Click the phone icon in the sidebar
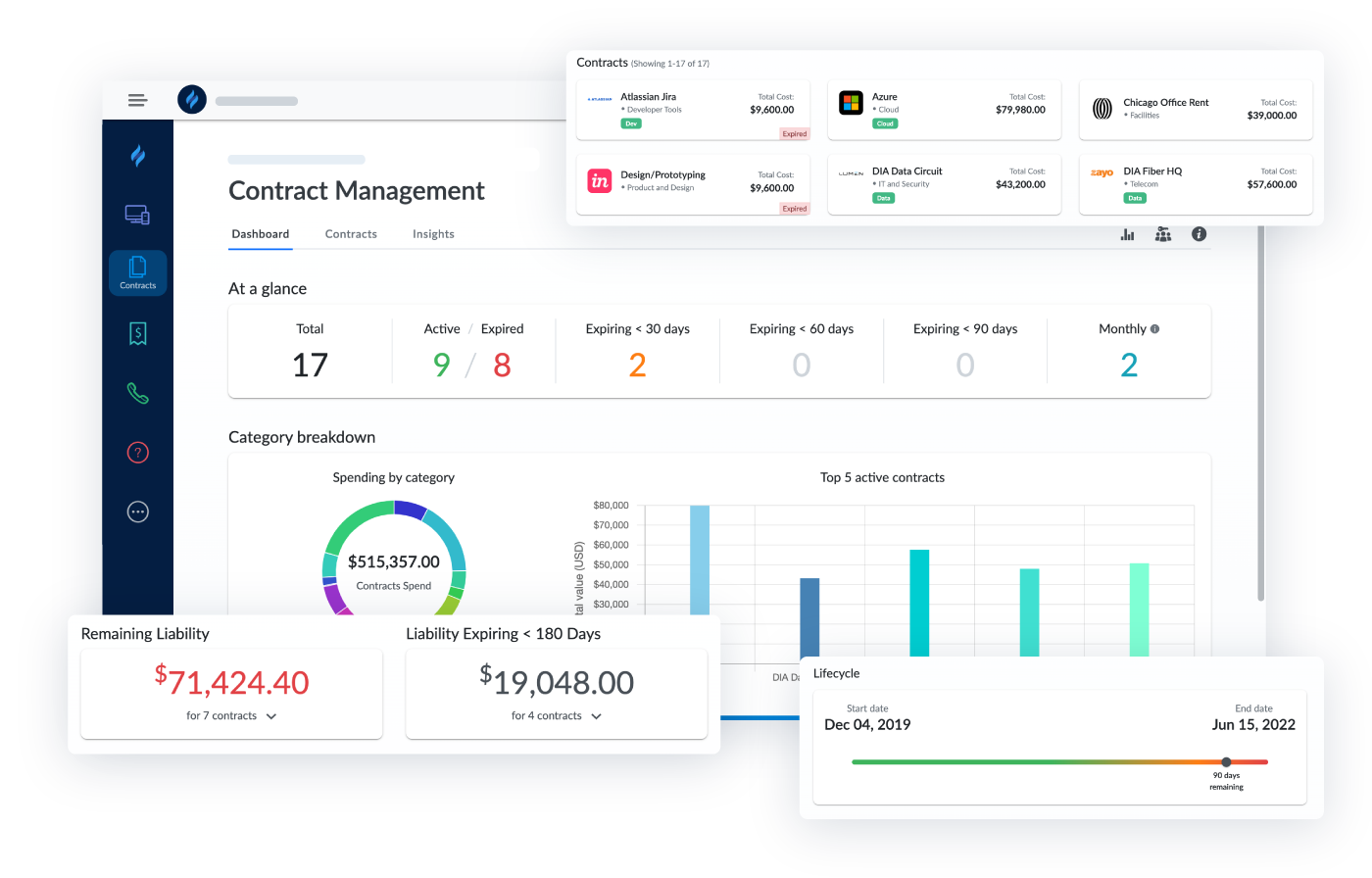 (137, 393)
